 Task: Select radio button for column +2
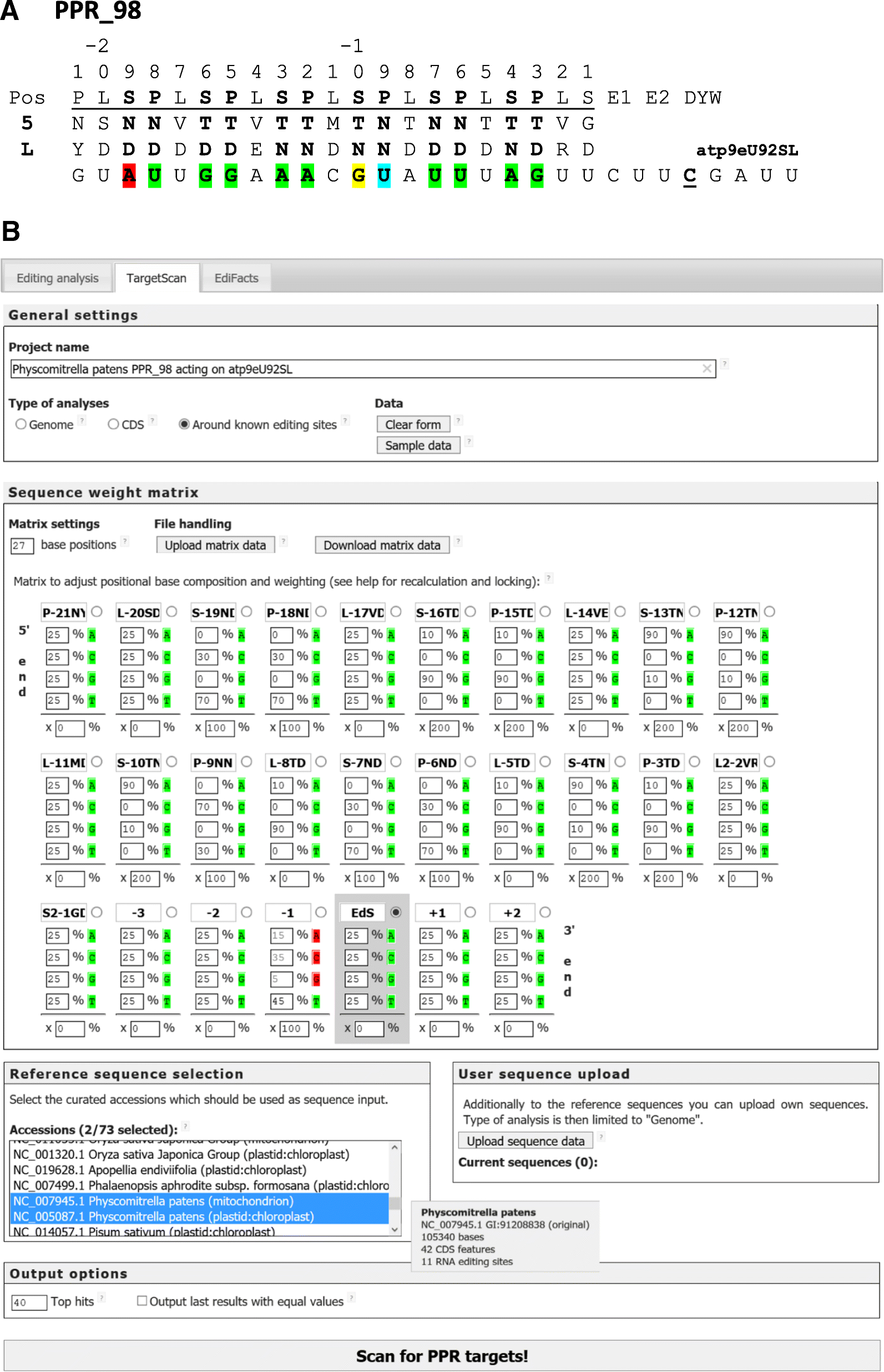point(545,912)
